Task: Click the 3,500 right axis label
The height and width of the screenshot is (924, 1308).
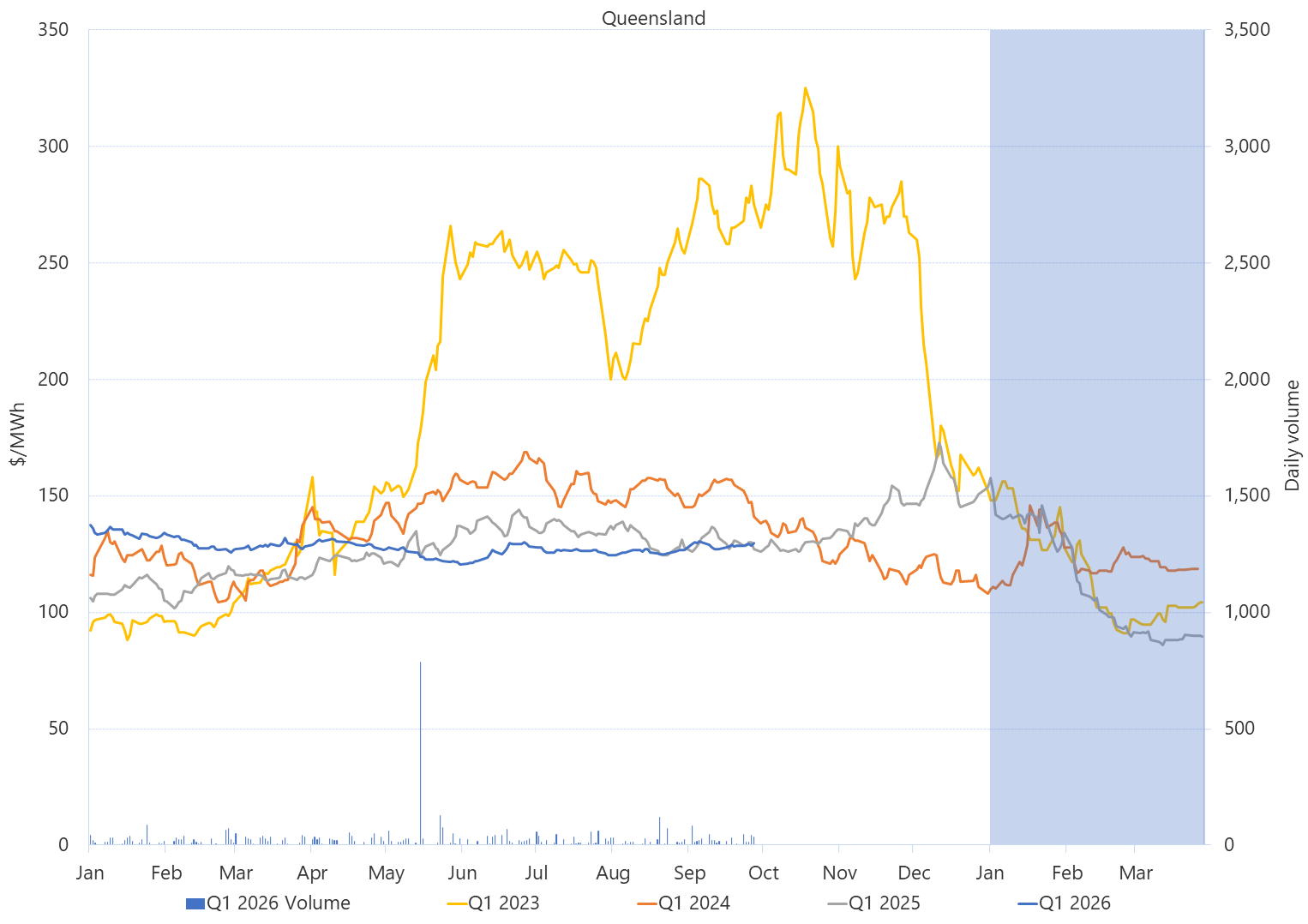Action: [1246, 30]
